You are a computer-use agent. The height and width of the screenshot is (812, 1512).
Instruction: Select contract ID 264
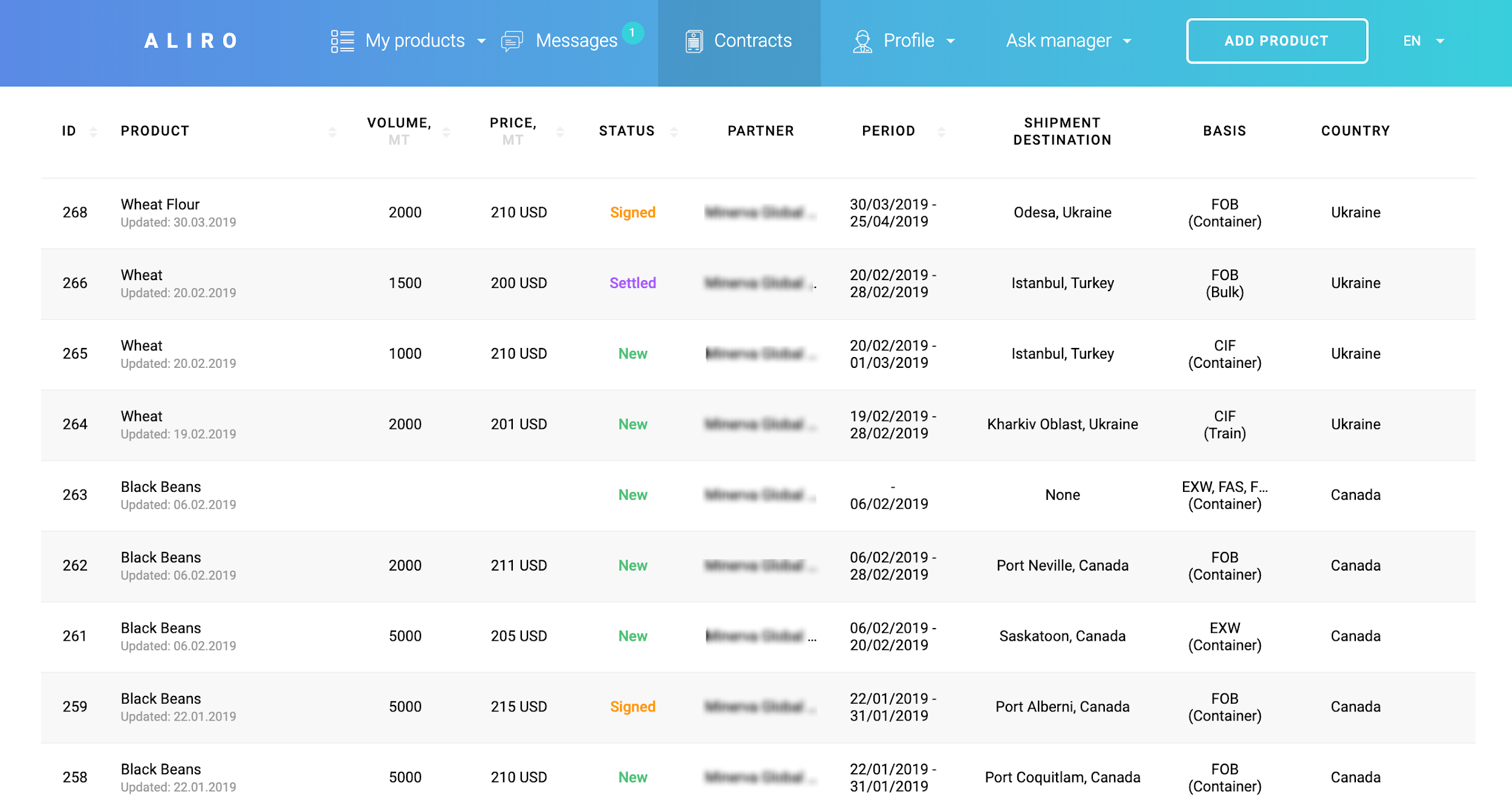pyautogui.click(x=75, y=425)
